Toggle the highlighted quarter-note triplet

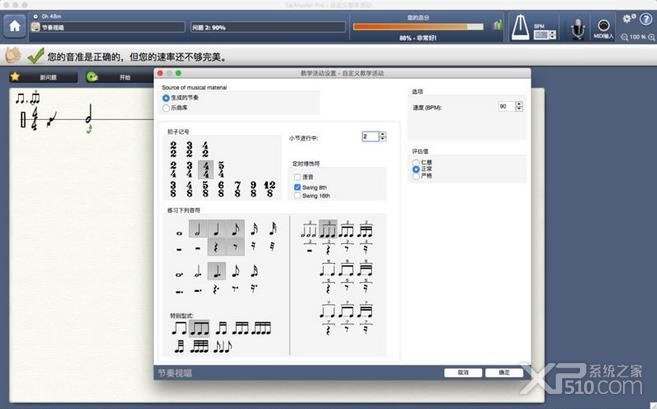[x=328, y=228]
